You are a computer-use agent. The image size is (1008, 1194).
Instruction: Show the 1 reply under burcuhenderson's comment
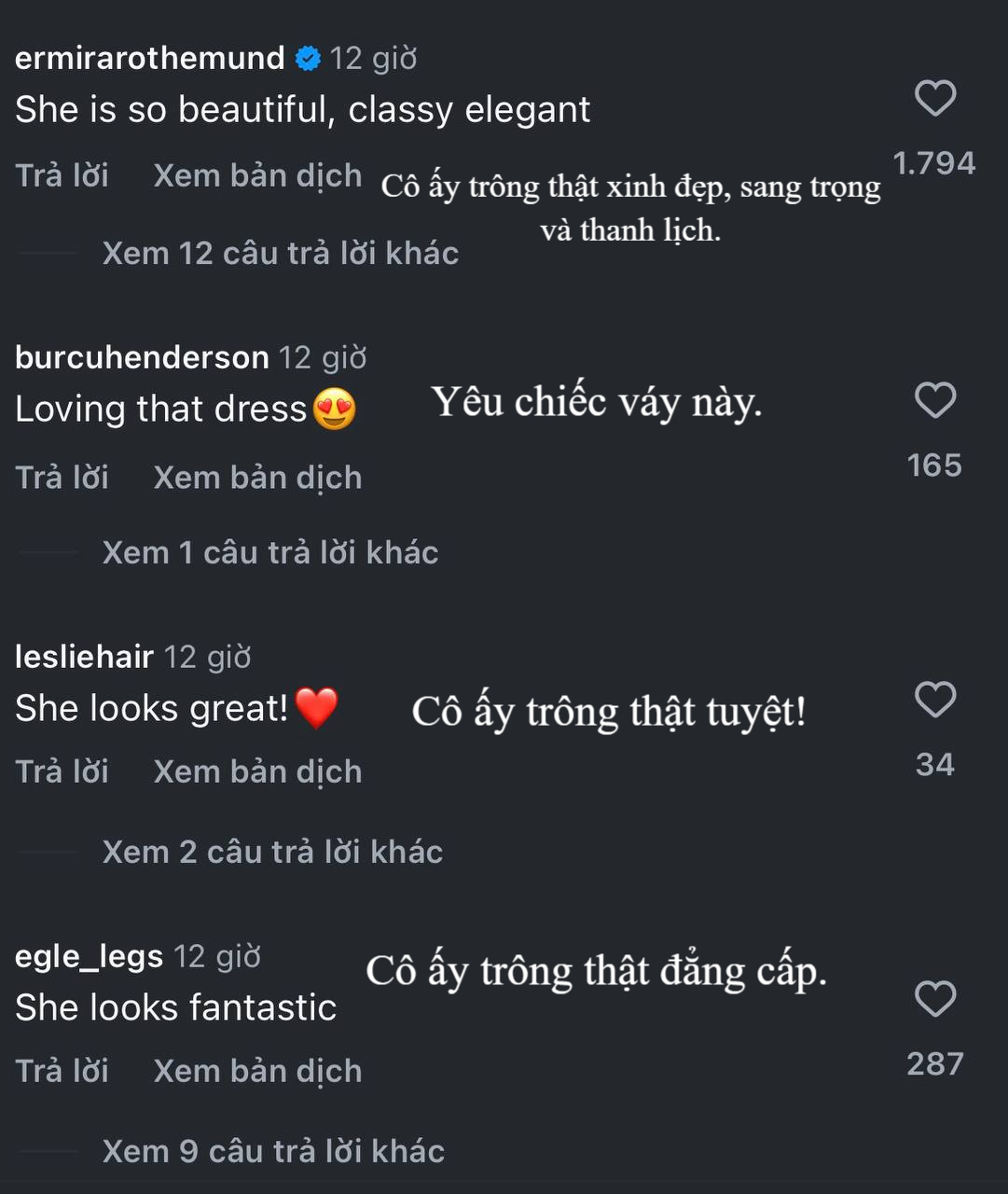(269, 552)
